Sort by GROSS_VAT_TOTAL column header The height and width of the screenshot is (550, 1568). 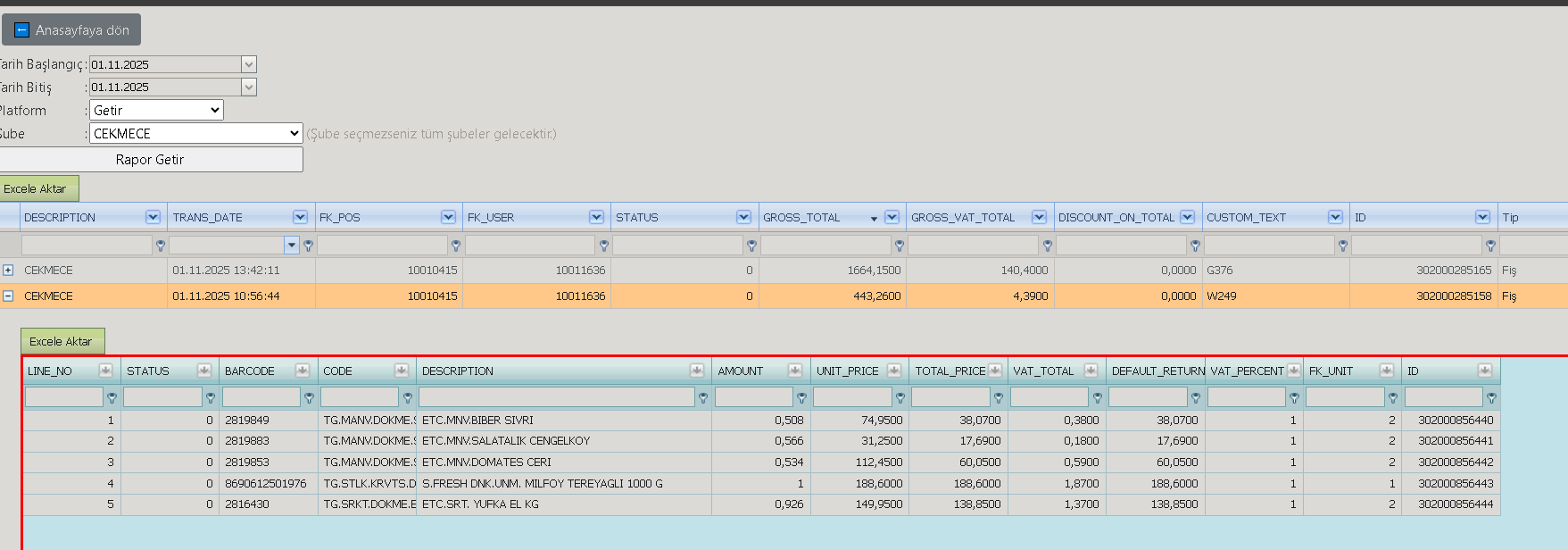[x=963, y=217]
